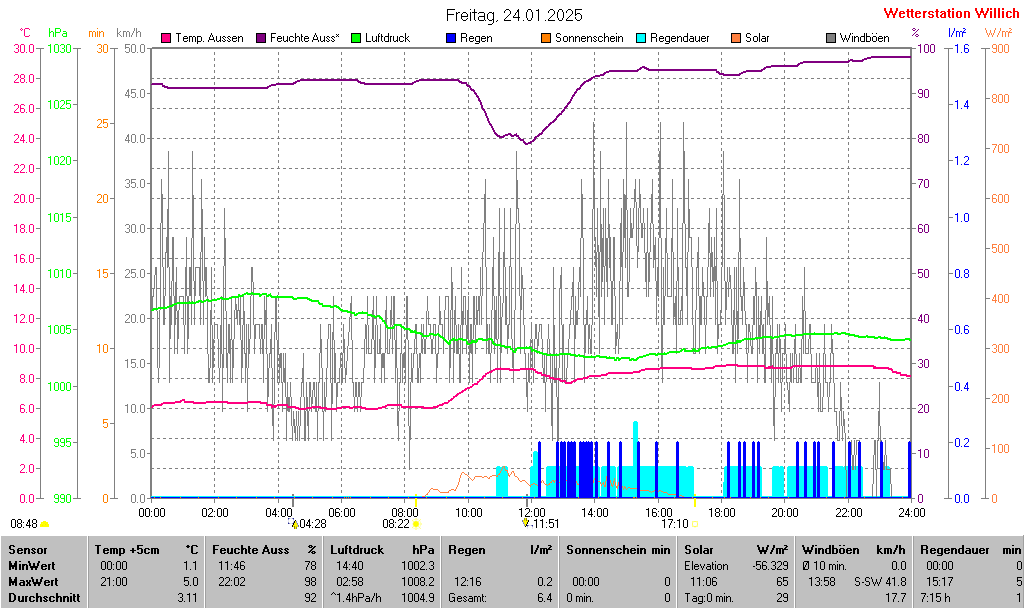Click the solar maximum value 65
Image resolution: width=1024 pixels, height=608 pixels.
(x=782, y=581)
